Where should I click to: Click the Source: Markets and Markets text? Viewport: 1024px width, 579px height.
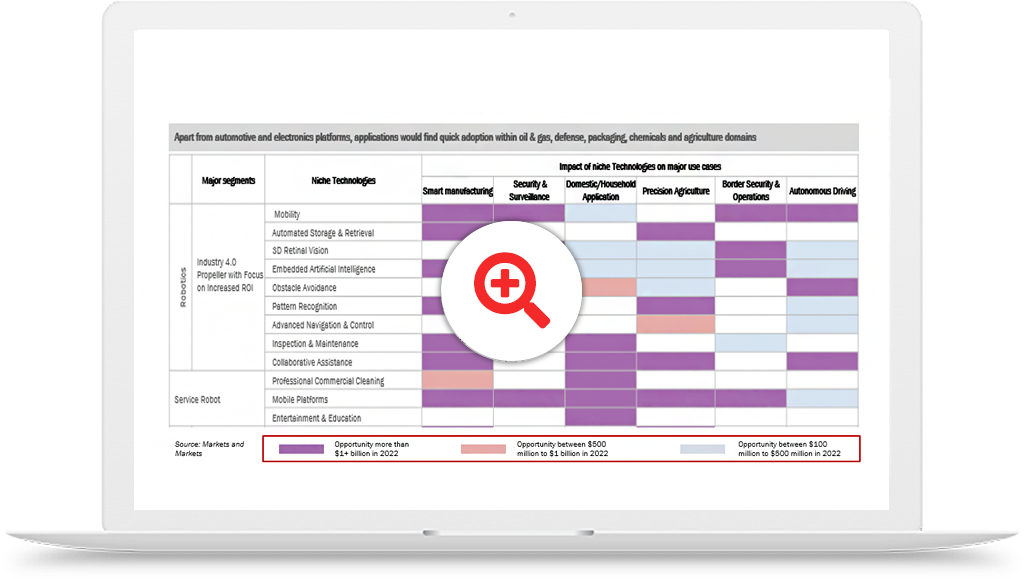point(209,449)
